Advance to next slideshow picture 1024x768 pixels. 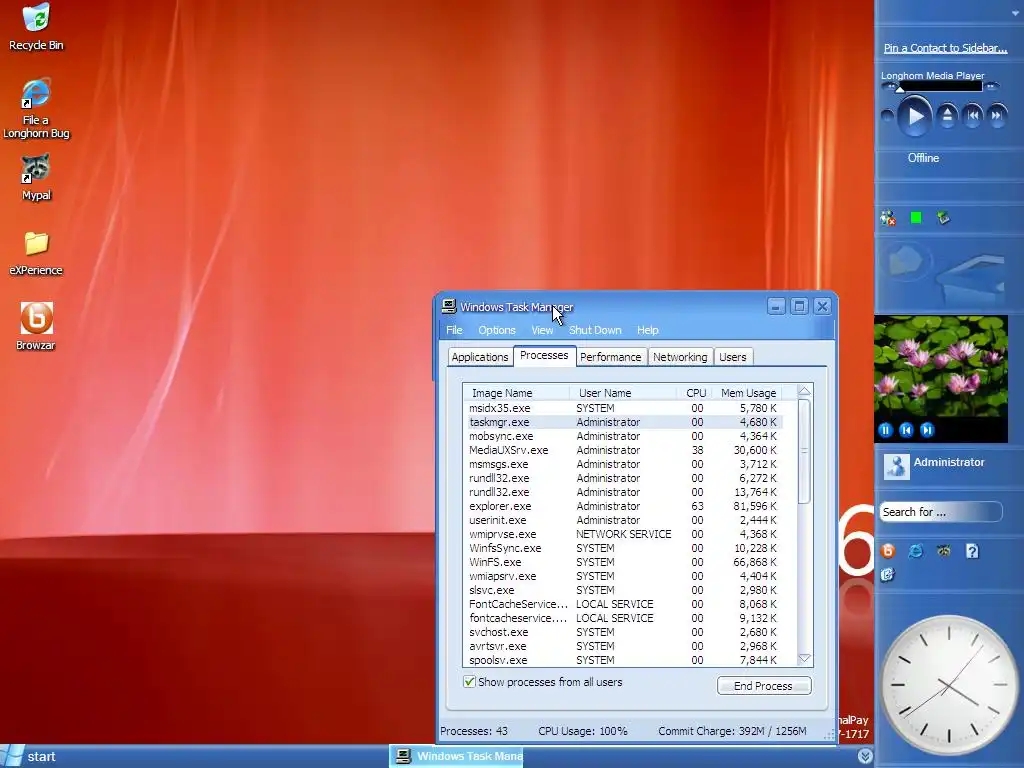click(927, 430)
